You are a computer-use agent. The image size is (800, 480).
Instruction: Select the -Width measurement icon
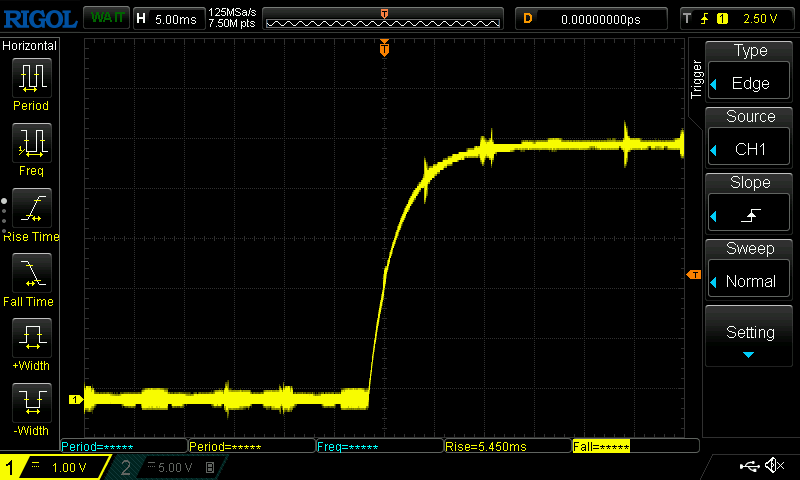[x=30, y=403]
